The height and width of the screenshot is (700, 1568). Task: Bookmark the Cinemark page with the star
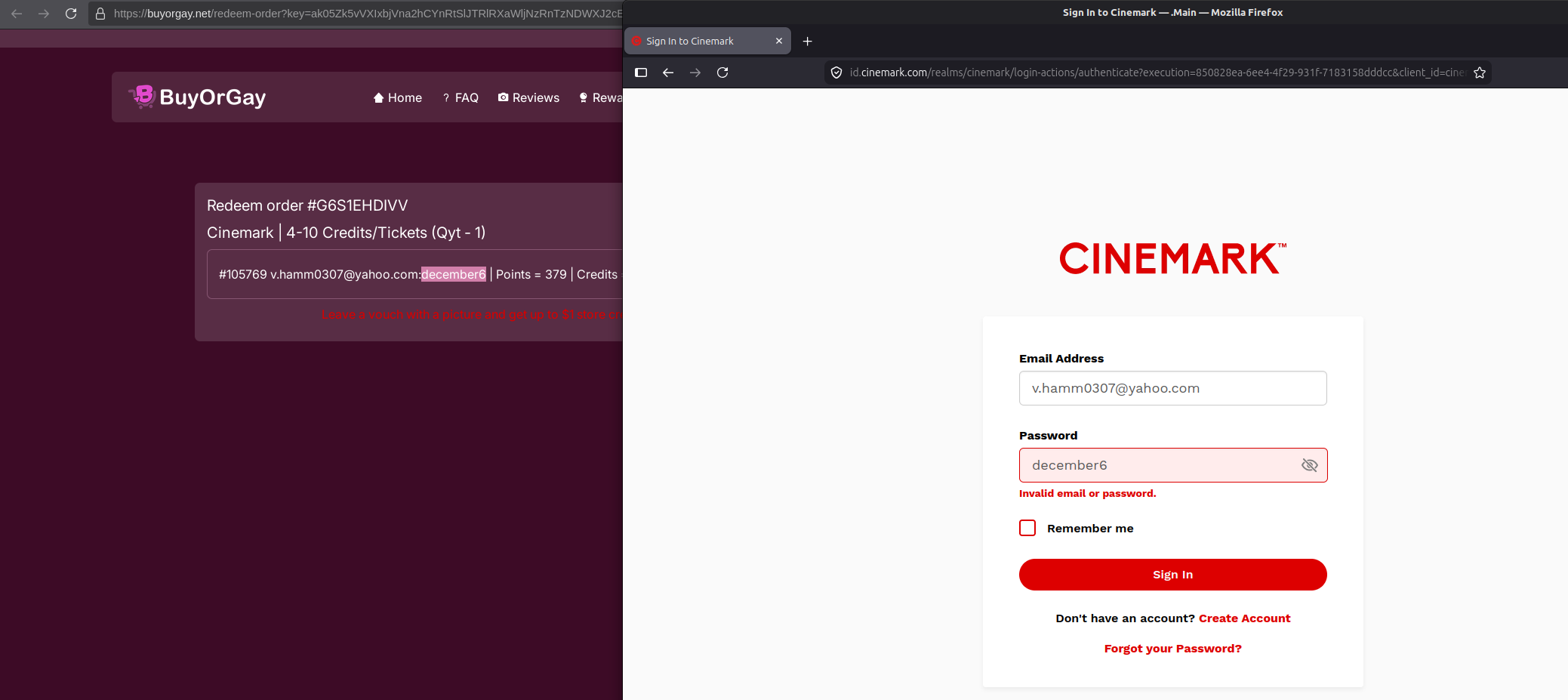(1480, 72)
